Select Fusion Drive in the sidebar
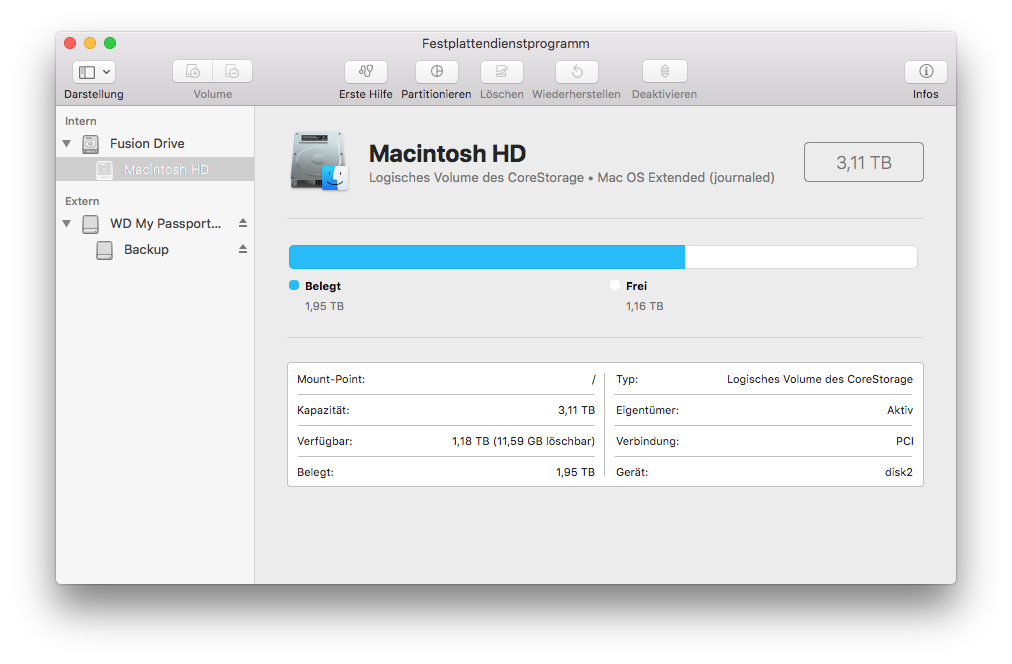This screenshot has height=664, width=1012. click(147, 144)
